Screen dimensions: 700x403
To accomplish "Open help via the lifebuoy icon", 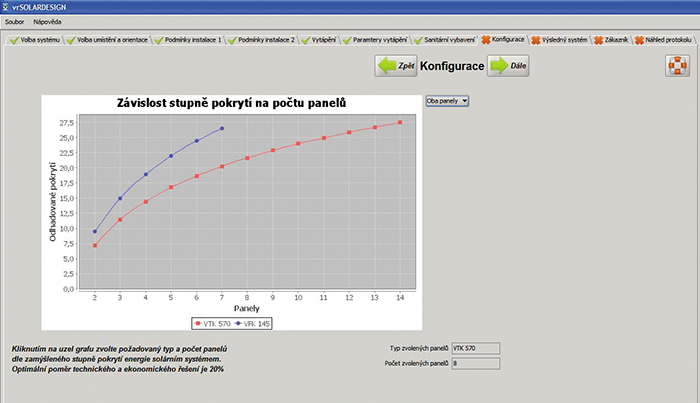I will point(677,66).
